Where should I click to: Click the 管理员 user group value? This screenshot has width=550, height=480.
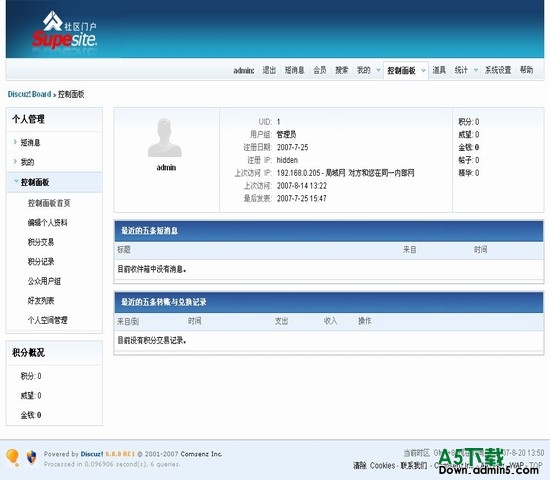coord(286,135)
